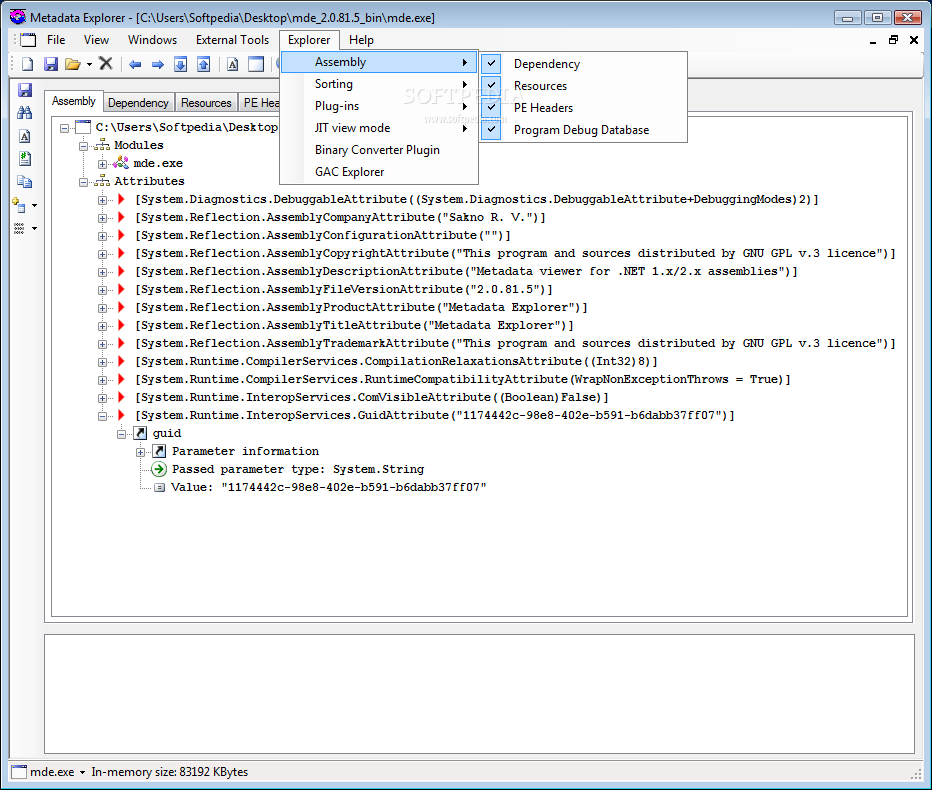Image resolution: width=932 pixels, height=790 pixels.
Task: Click the blank window toolbar icon
Action: click(x=256, y=64)
